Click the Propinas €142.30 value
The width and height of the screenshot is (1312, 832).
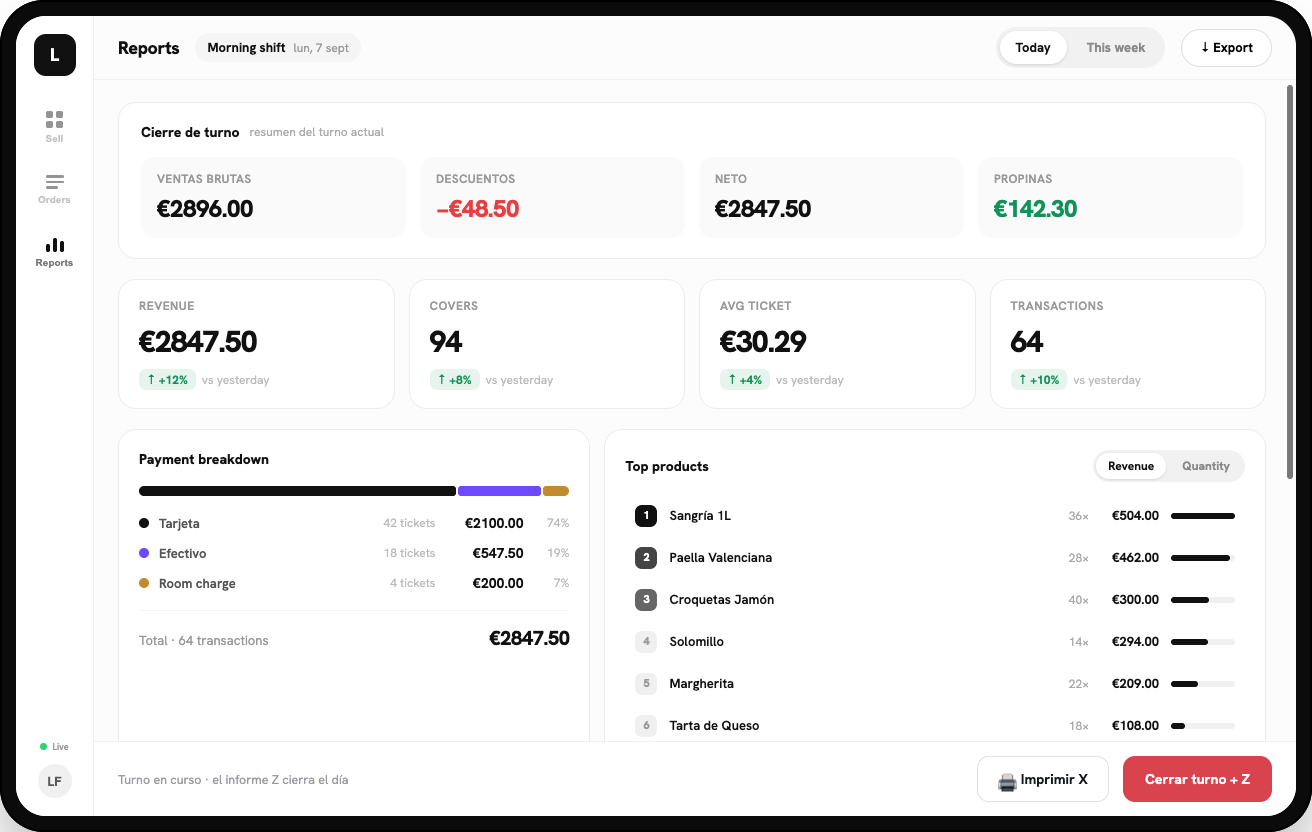point(1035,209)
